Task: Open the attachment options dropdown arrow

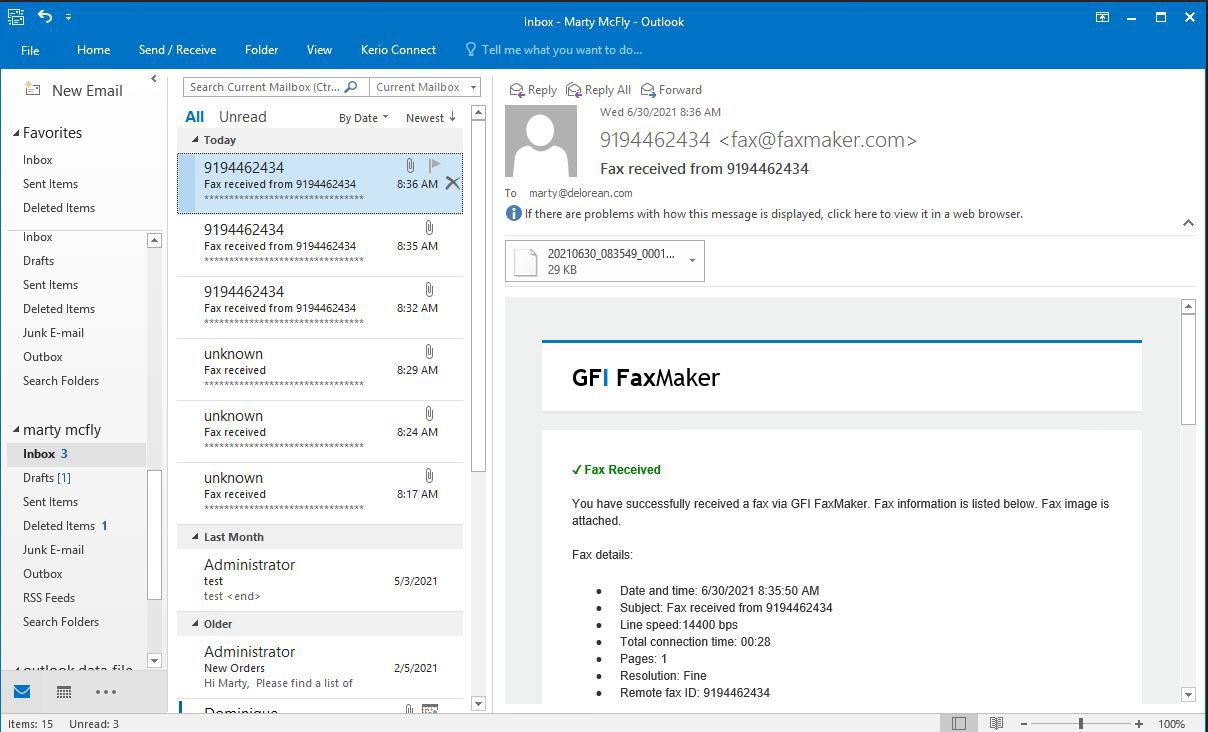Action: [692, 261]
